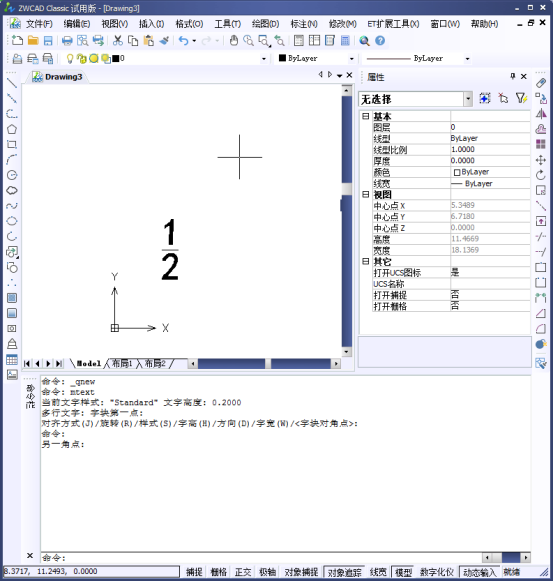Return to previous zoom view
This screenshot has width=554, height=582.
pyautogui.click(x=279, y=40)
